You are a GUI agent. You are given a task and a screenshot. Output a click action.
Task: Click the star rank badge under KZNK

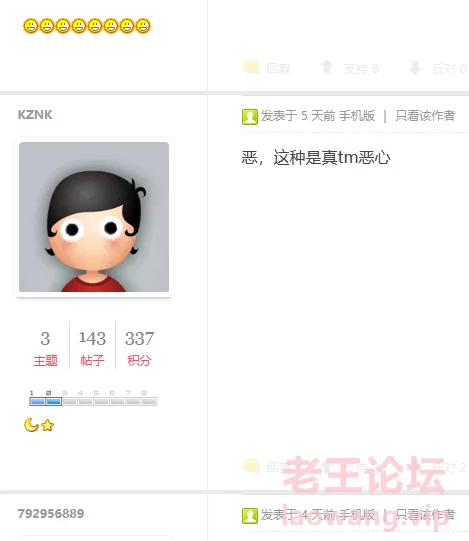(x=47, y=425)
